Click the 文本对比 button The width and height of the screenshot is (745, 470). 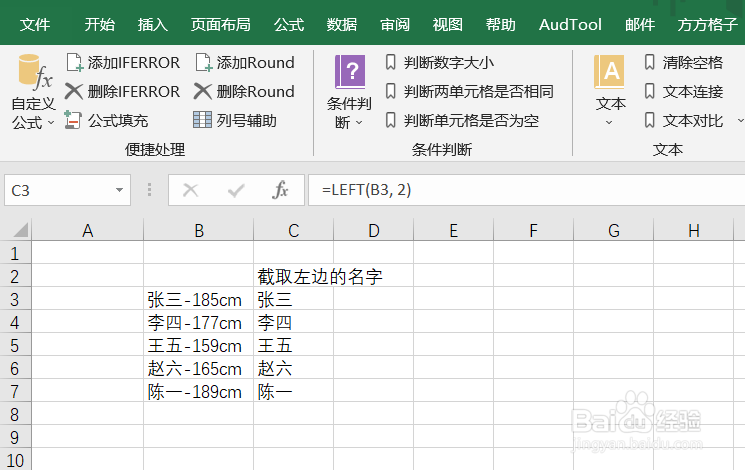[684, 120]
